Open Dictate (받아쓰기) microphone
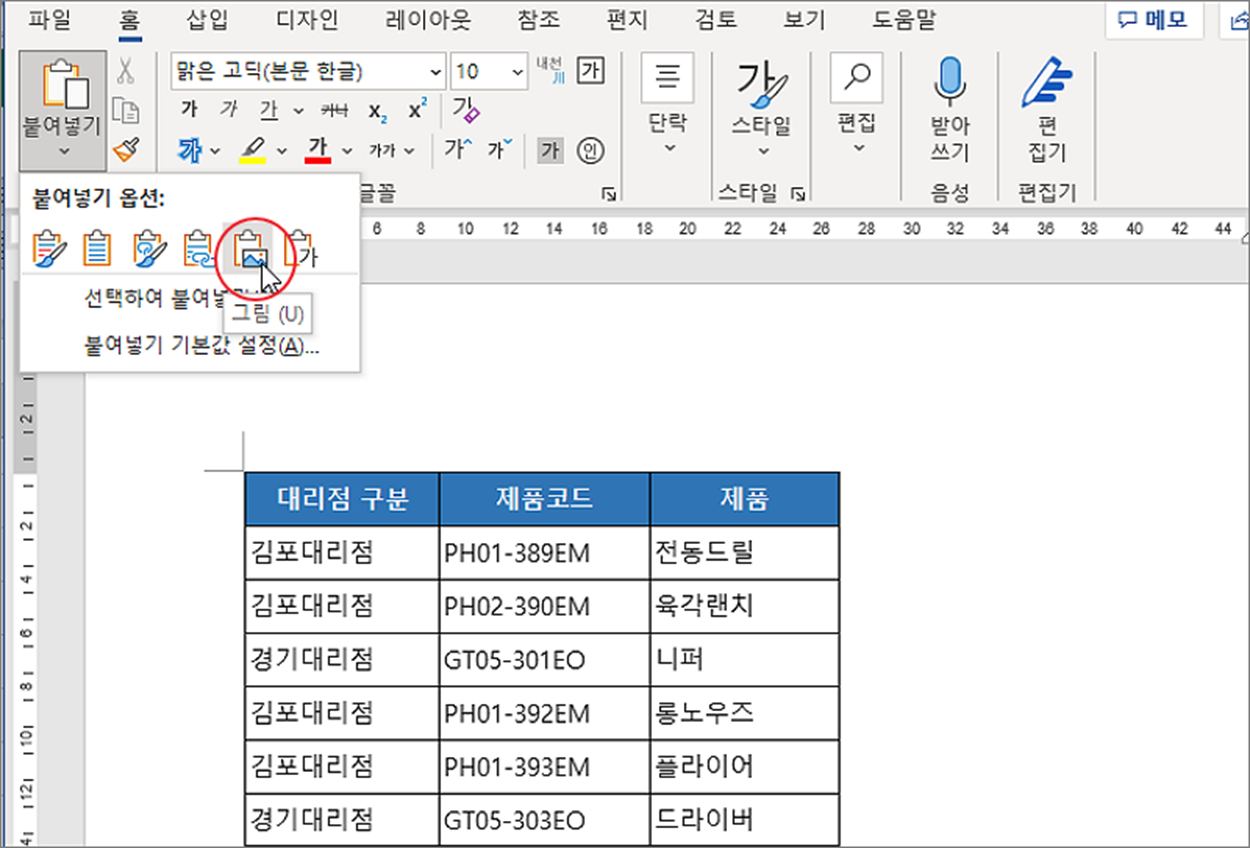Viewport: 1250px width, 848px height. 951,81
